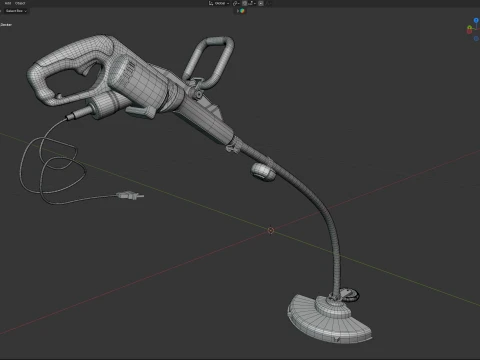Toggle proportional editing button
The height and width of the screenshot is (360, 480).
pos(261,3)
